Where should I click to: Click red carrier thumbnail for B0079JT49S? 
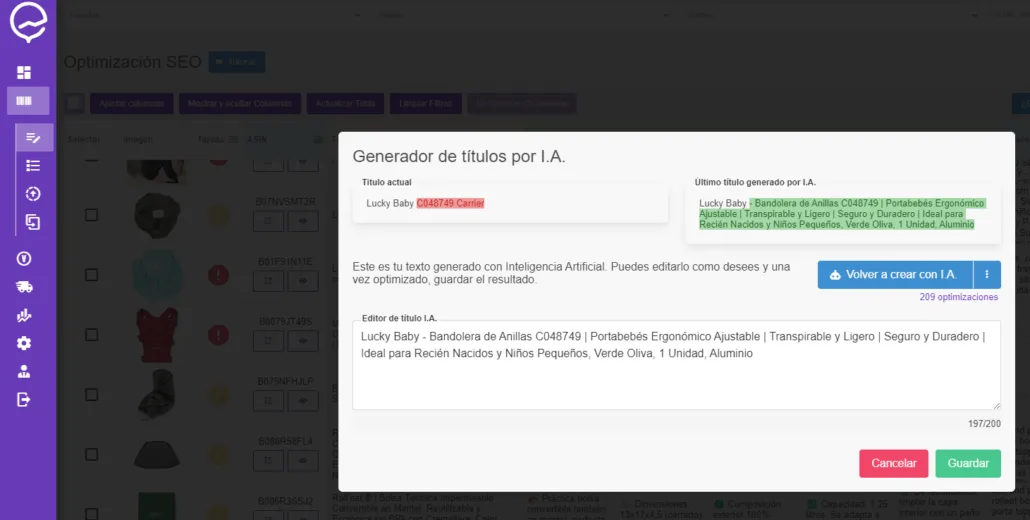[157, 335]
